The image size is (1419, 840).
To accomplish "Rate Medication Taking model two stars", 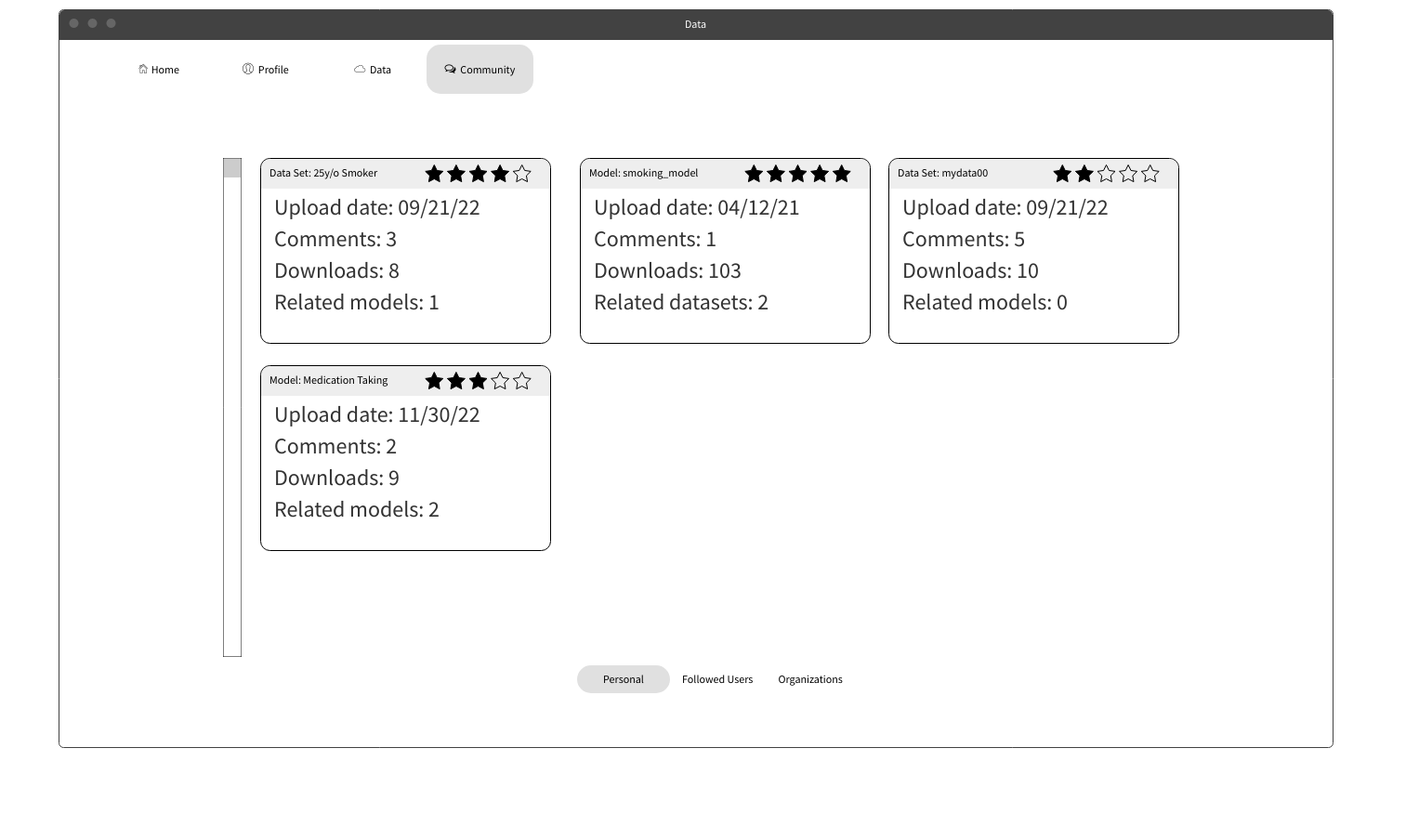I will (456, 381).
